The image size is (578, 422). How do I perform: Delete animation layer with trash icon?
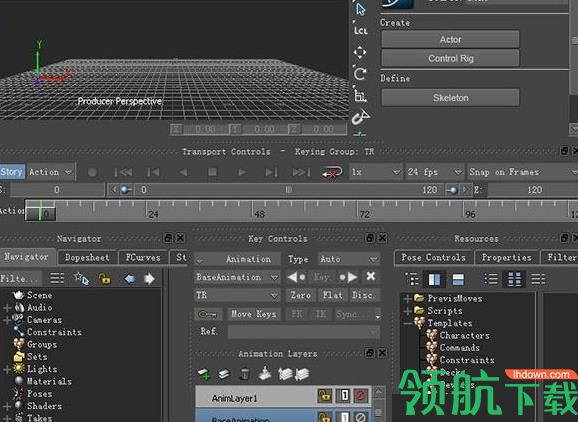click(244, 374)
